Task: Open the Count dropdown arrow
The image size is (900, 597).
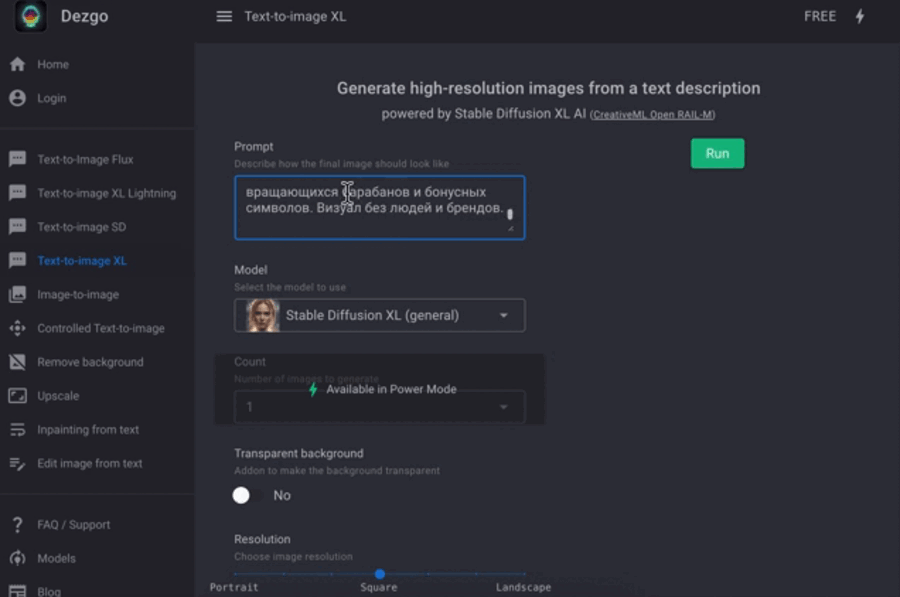Action: 503,407
